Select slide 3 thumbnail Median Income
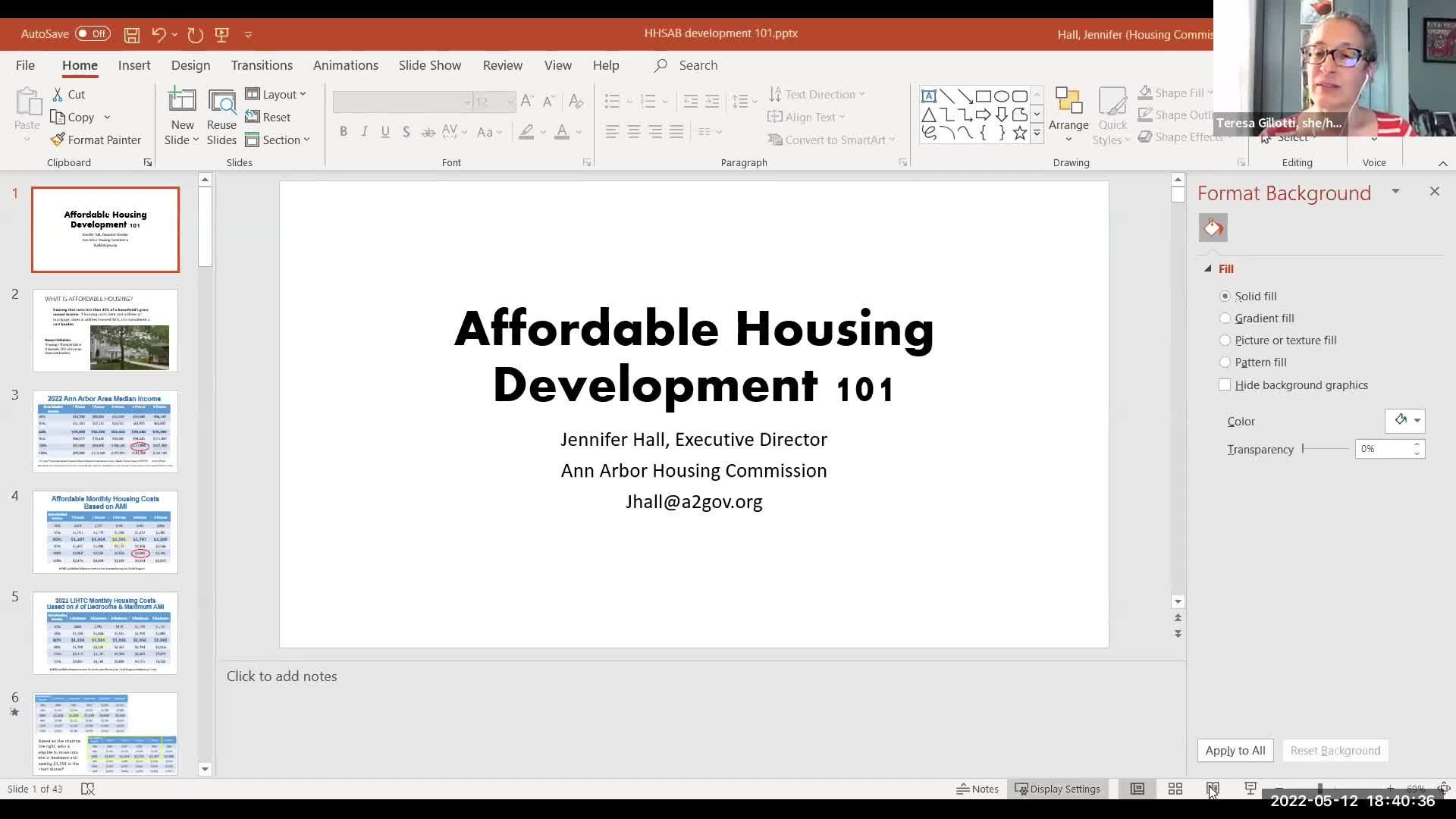Viewport: 1456px width, 819px height. click(105, 431)
